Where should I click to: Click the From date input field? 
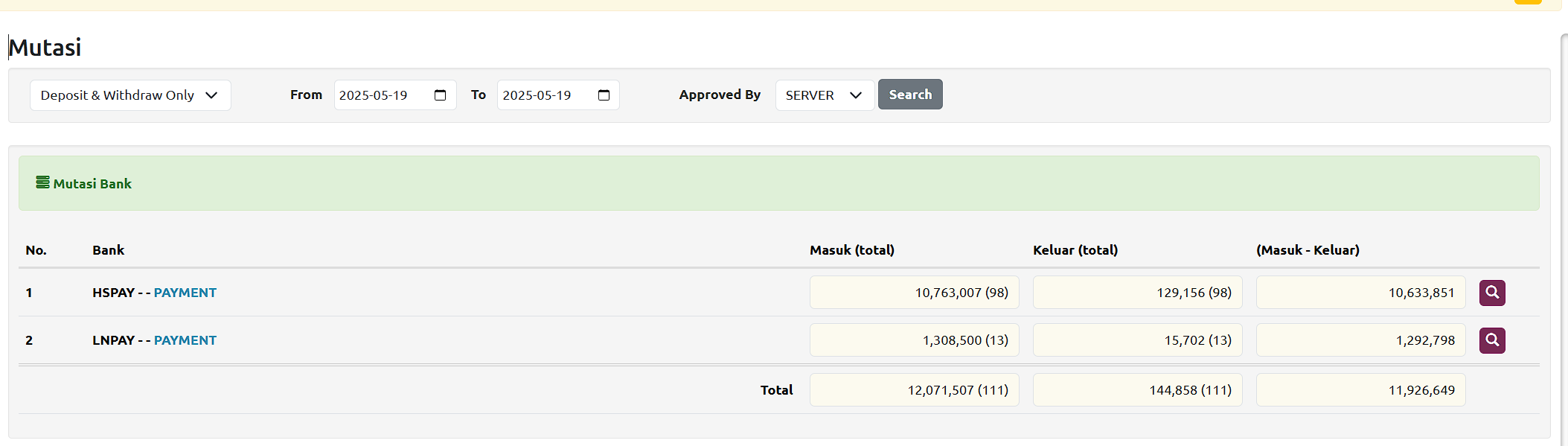tap(380, 95)
